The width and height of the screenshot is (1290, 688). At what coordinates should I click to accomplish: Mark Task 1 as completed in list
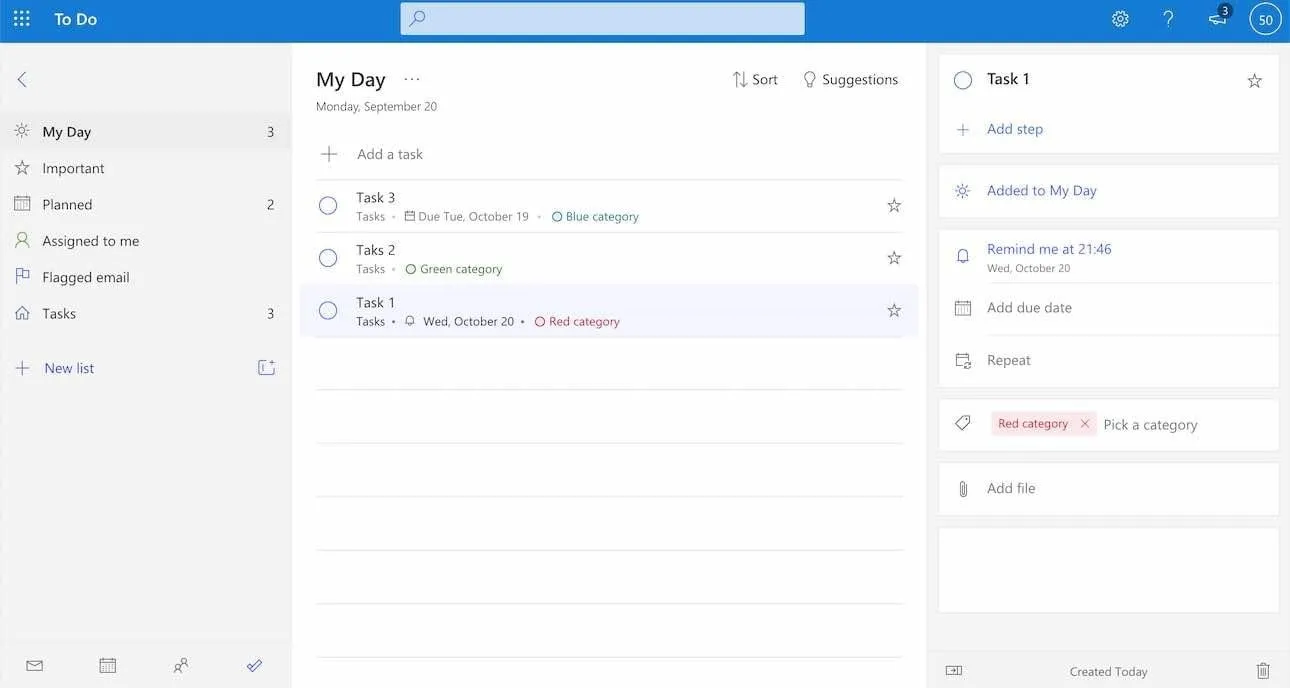pyautogui.click(x=328, y=310)
